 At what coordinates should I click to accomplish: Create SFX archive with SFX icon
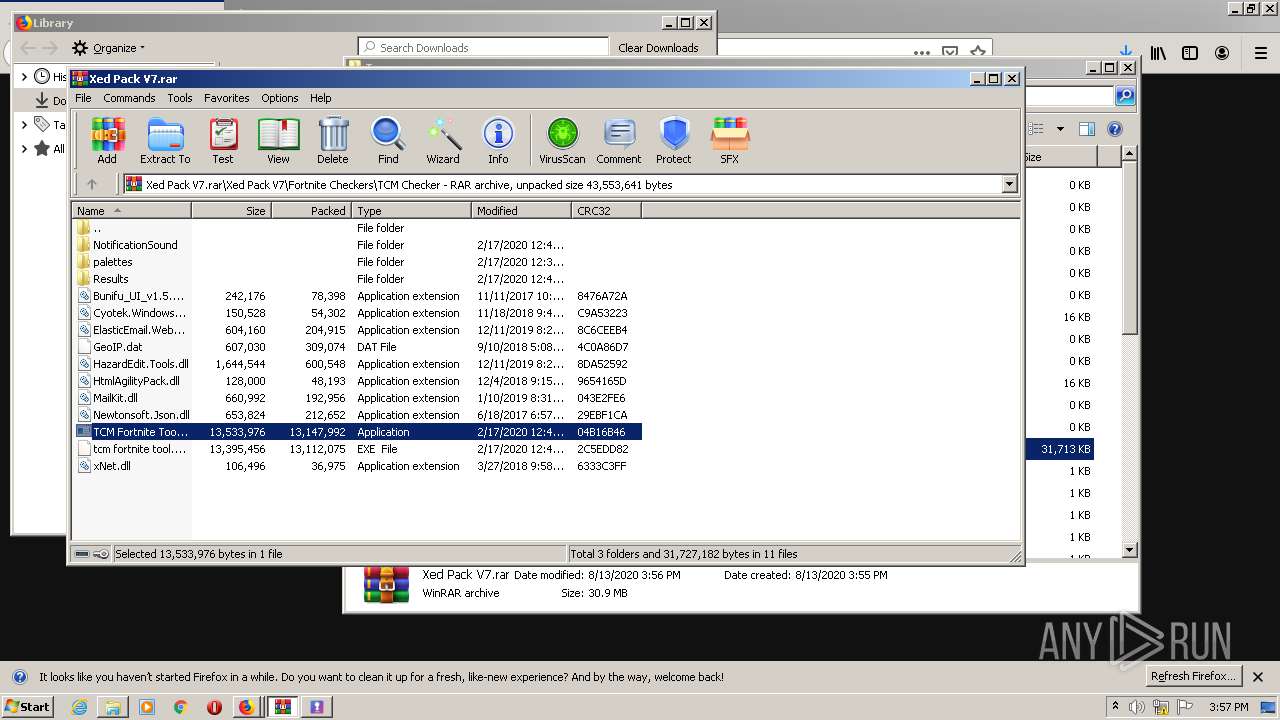click(x=730, y=140)
